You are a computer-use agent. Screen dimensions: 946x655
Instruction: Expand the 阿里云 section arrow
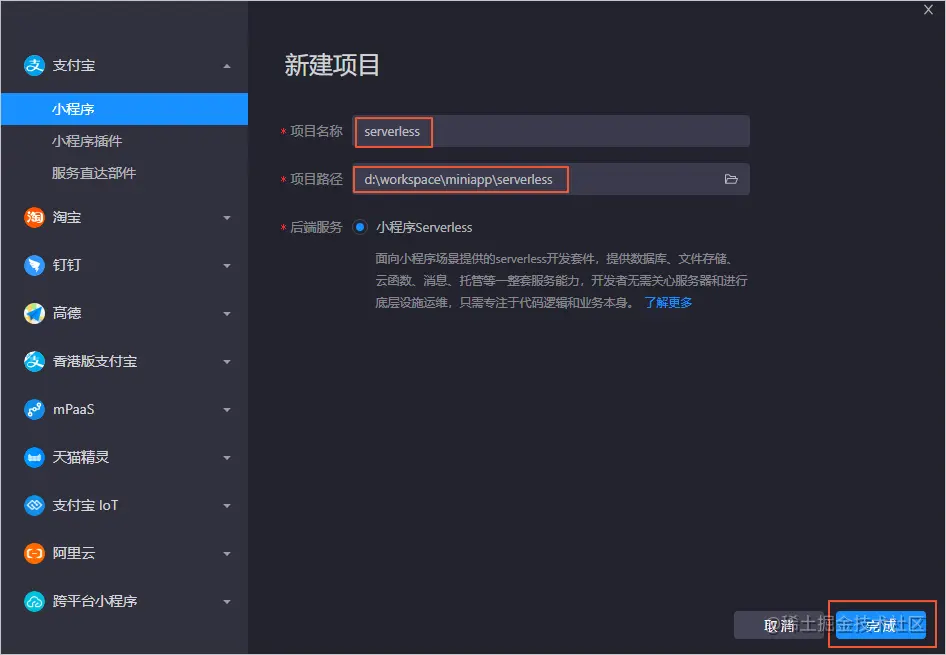click(227, 554)
